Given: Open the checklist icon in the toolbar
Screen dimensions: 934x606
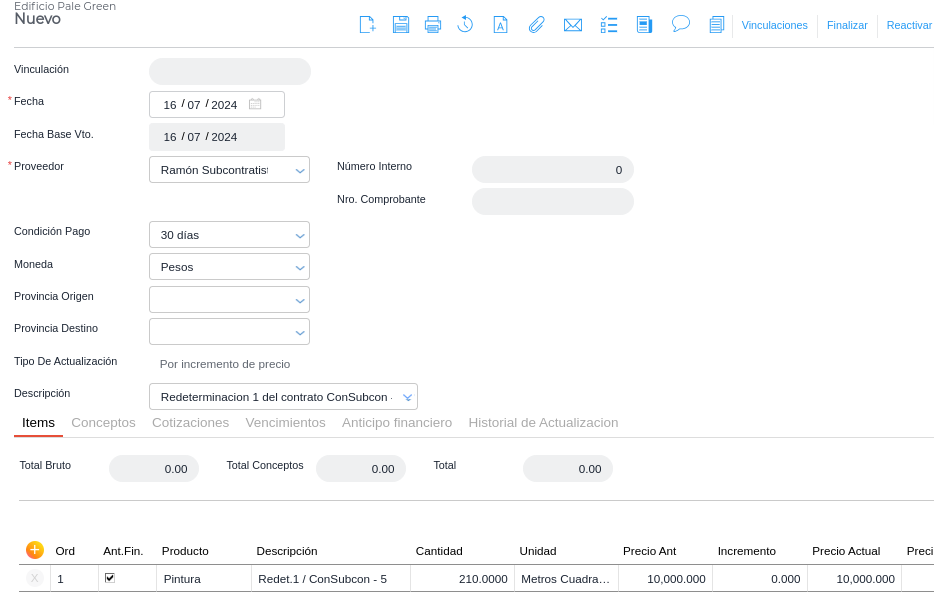Looking at the screenshot, I should (x=609, y=25).
